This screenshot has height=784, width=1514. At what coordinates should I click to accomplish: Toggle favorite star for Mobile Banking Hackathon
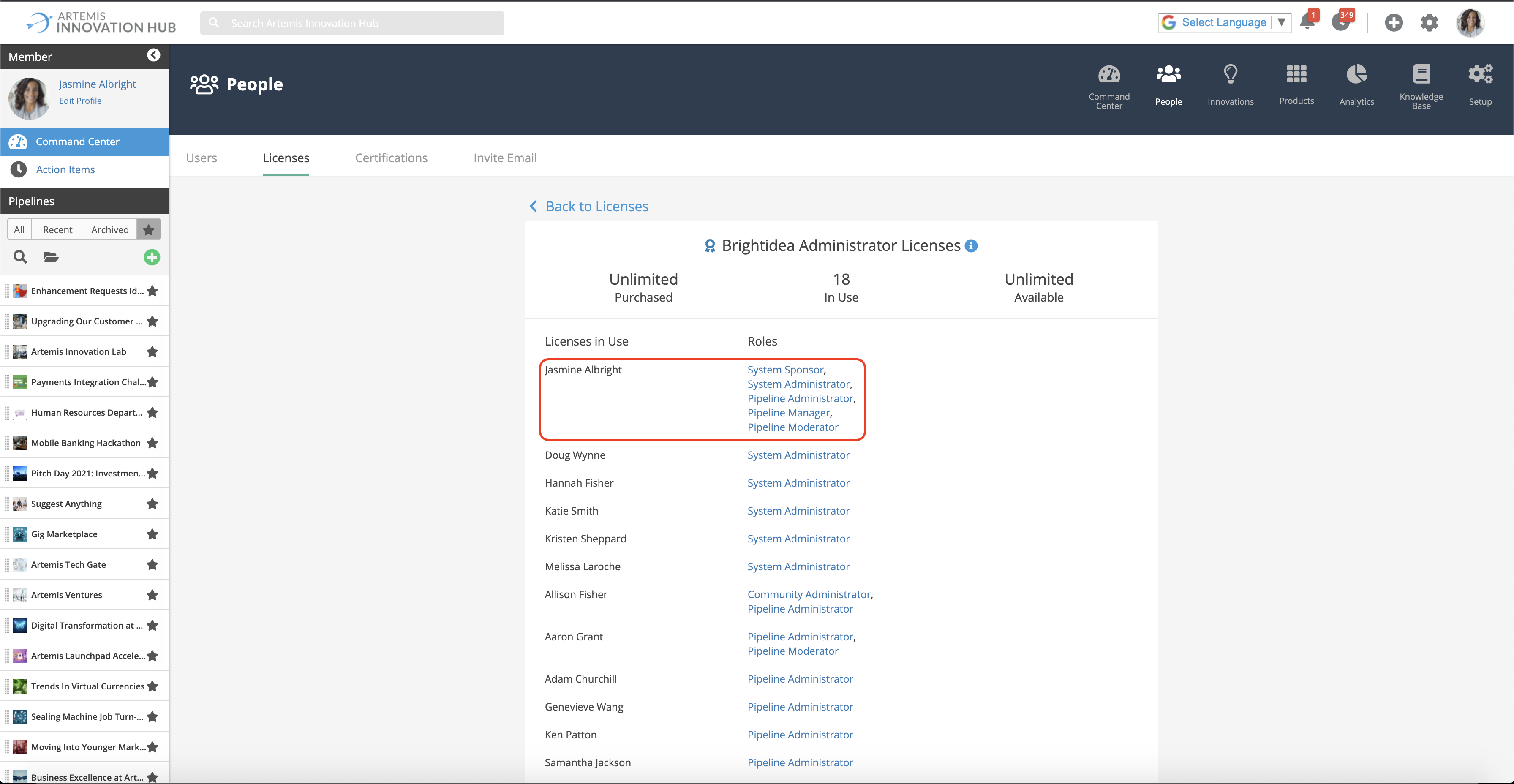click(152, 443)
